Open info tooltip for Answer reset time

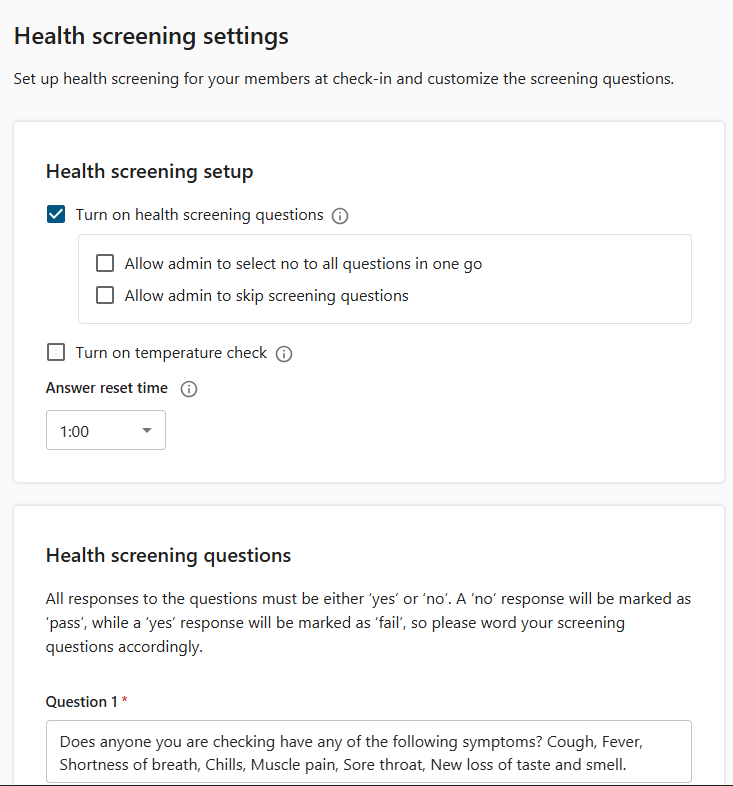point(189,389)
